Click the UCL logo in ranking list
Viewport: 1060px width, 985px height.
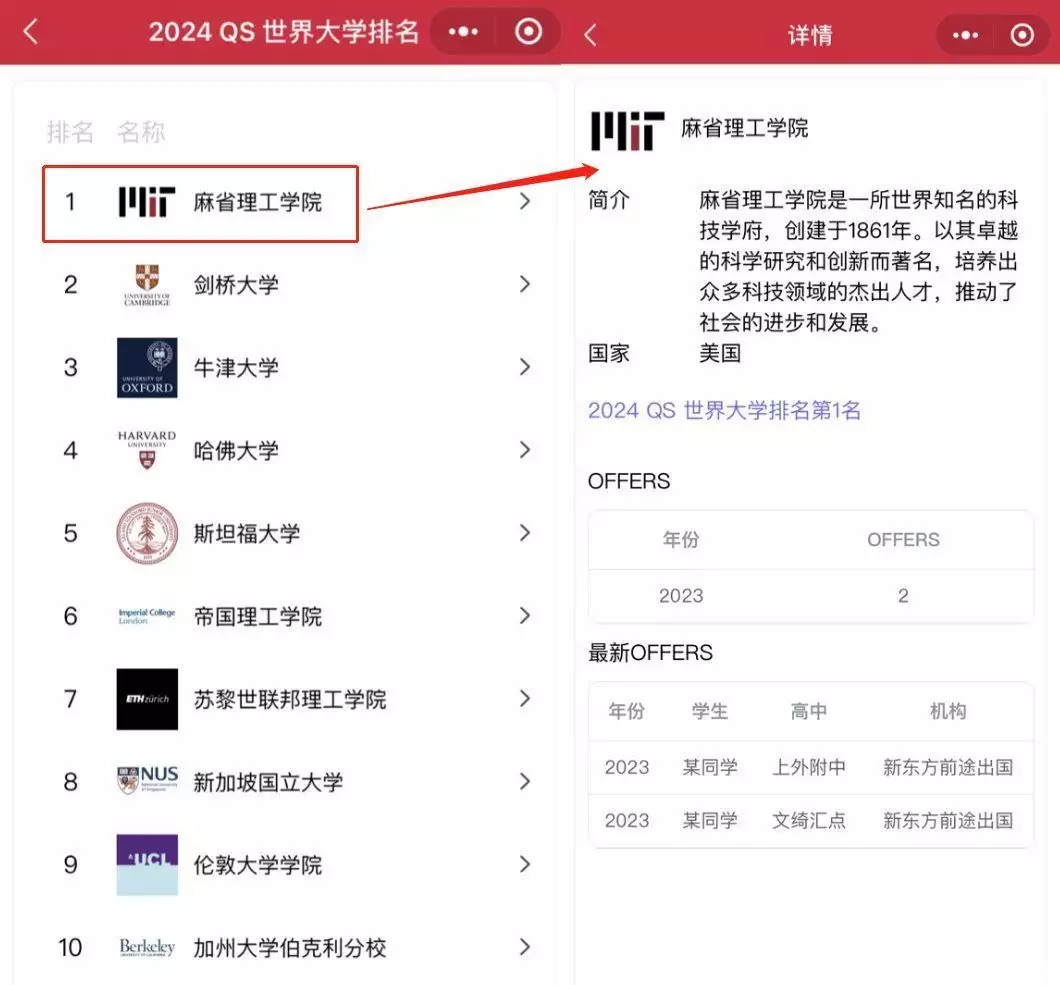(x=147, y=865)
